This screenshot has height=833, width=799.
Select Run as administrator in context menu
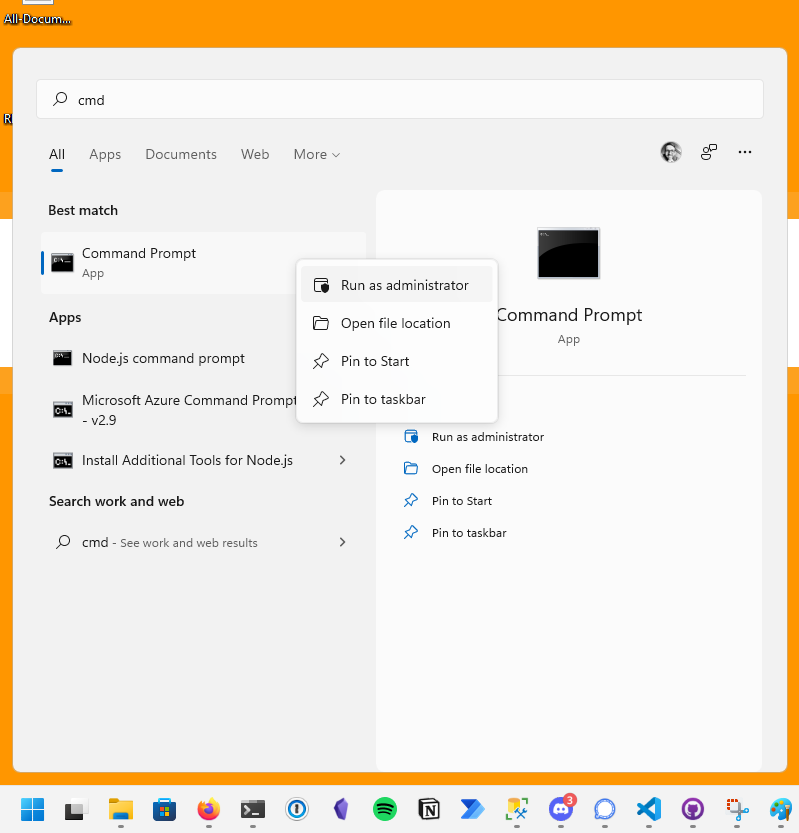coord(404,285)
